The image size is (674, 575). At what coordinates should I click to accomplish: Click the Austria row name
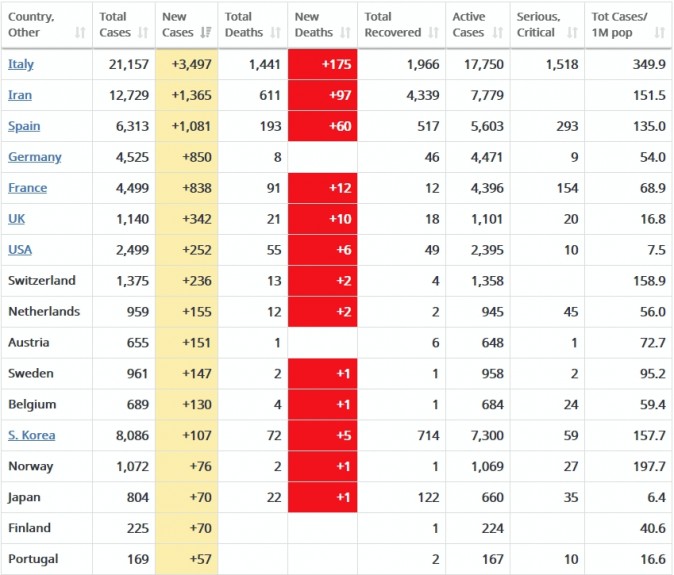(x=29, y=343)
